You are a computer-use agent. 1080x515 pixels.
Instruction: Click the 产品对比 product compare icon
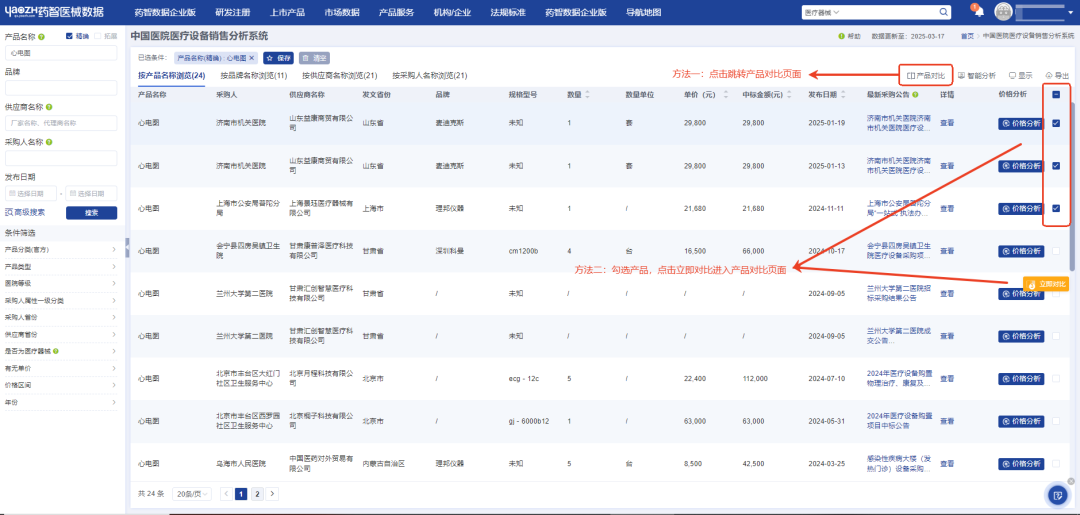pos(909,76)
